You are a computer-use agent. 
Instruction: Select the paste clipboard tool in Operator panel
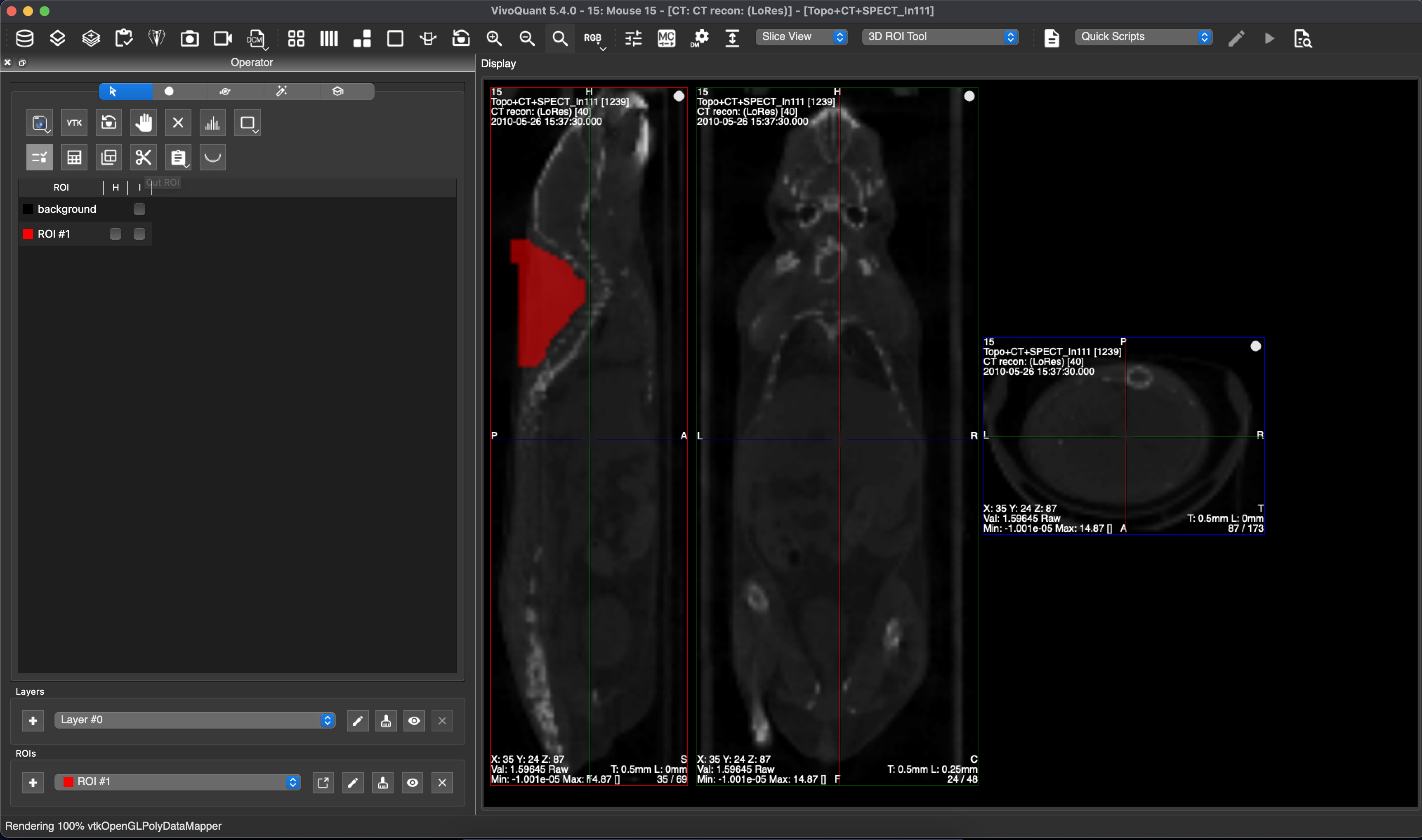coord(178,157)
